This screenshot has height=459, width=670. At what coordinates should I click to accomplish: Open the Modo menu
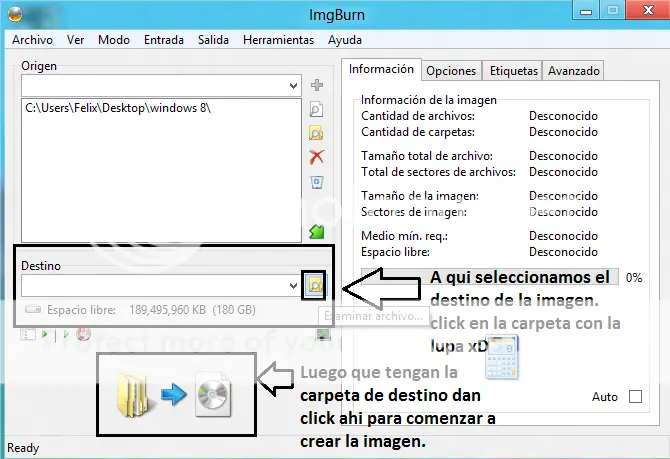[x=114, y=40]
